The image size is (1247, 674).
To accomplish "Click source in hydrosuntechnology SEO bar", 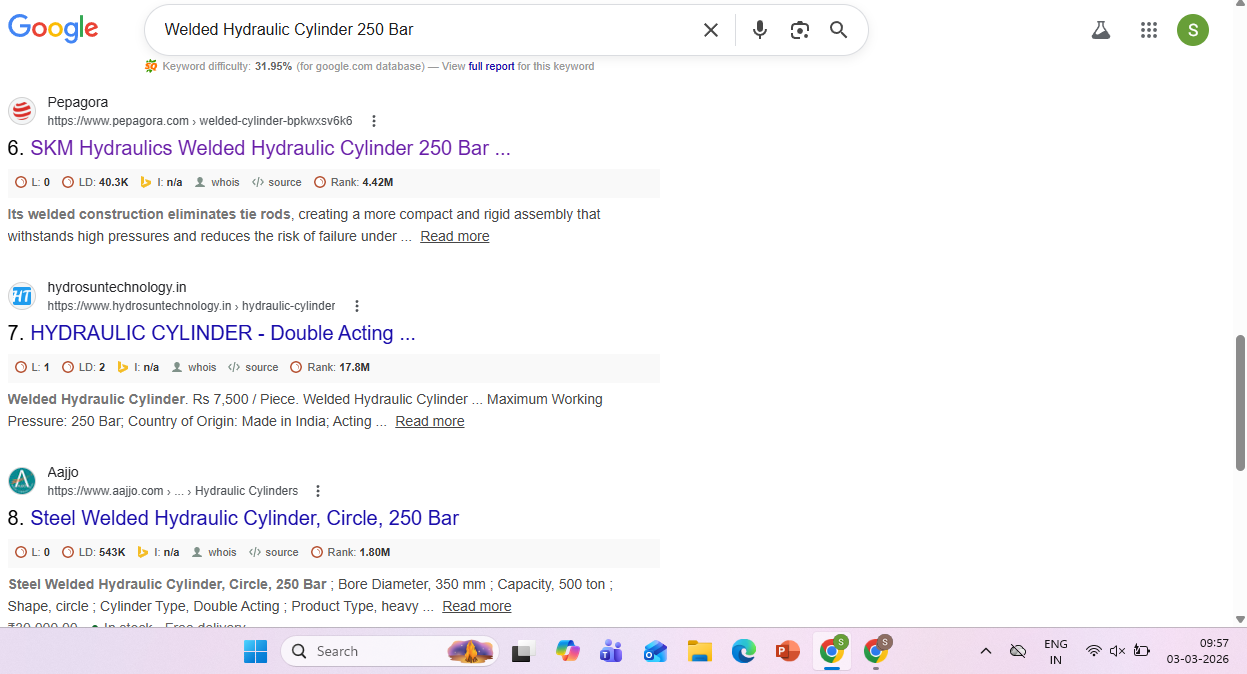I will pyautogui.click(x=254, y=367).
